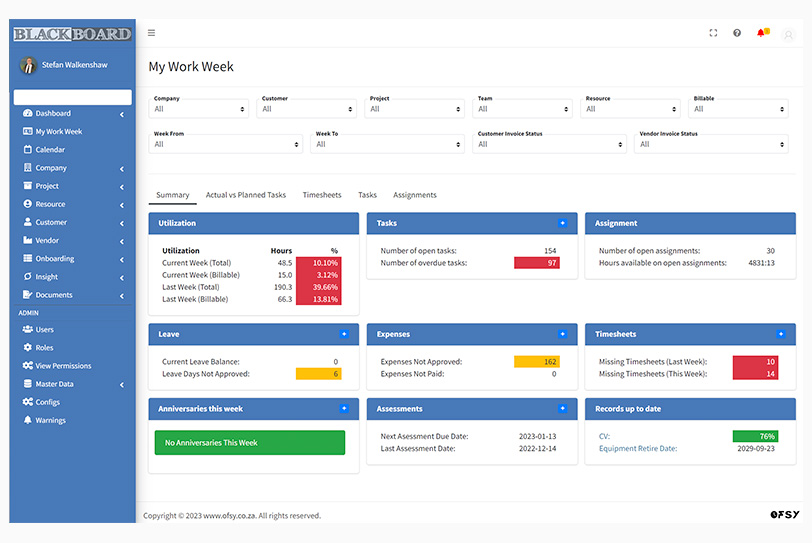Click the plus icon on Timesheets card

pos(780,334)
